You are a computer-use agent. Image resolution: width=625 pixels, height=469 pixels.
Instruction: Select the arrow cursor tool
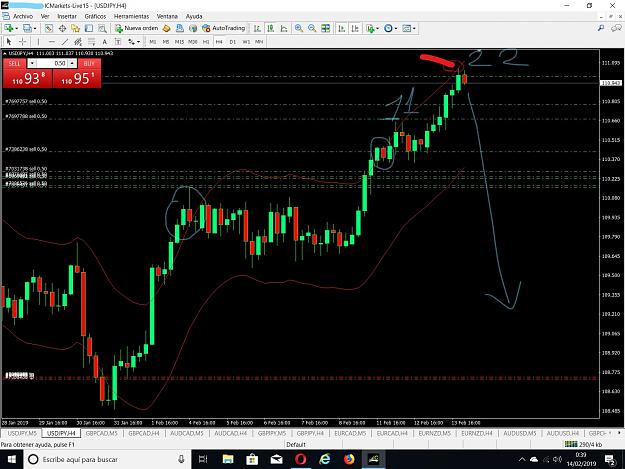click(9, 41)
